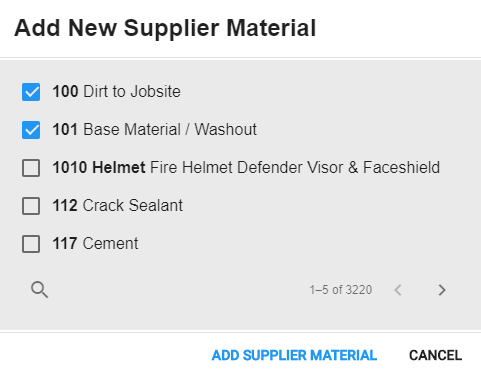Check the 117 Cement box
Image resolution: width=481 pixels, height=377 pixels.
(31, 244)
